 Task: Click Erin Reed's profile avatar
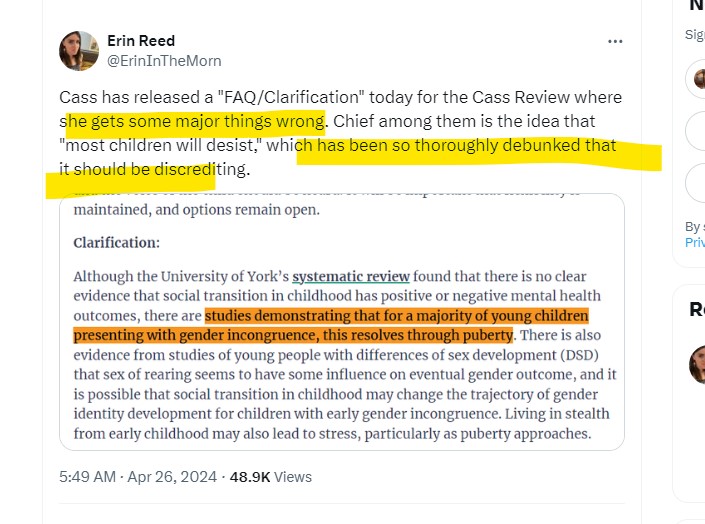78,51
